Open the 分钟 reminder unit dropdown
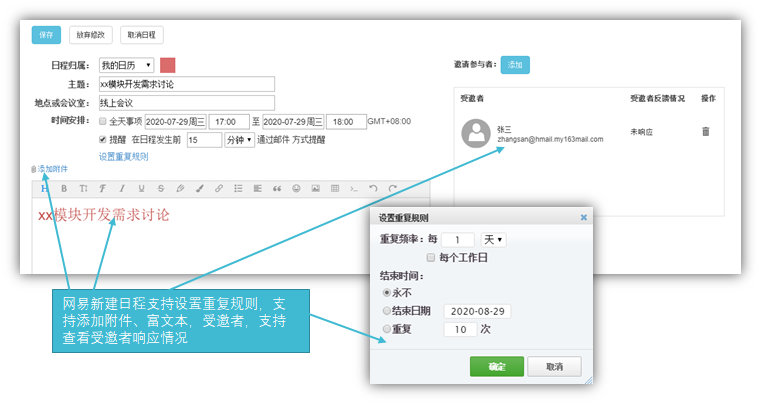The height and width of the screenshot is (404, 761). tap(239, 140)
